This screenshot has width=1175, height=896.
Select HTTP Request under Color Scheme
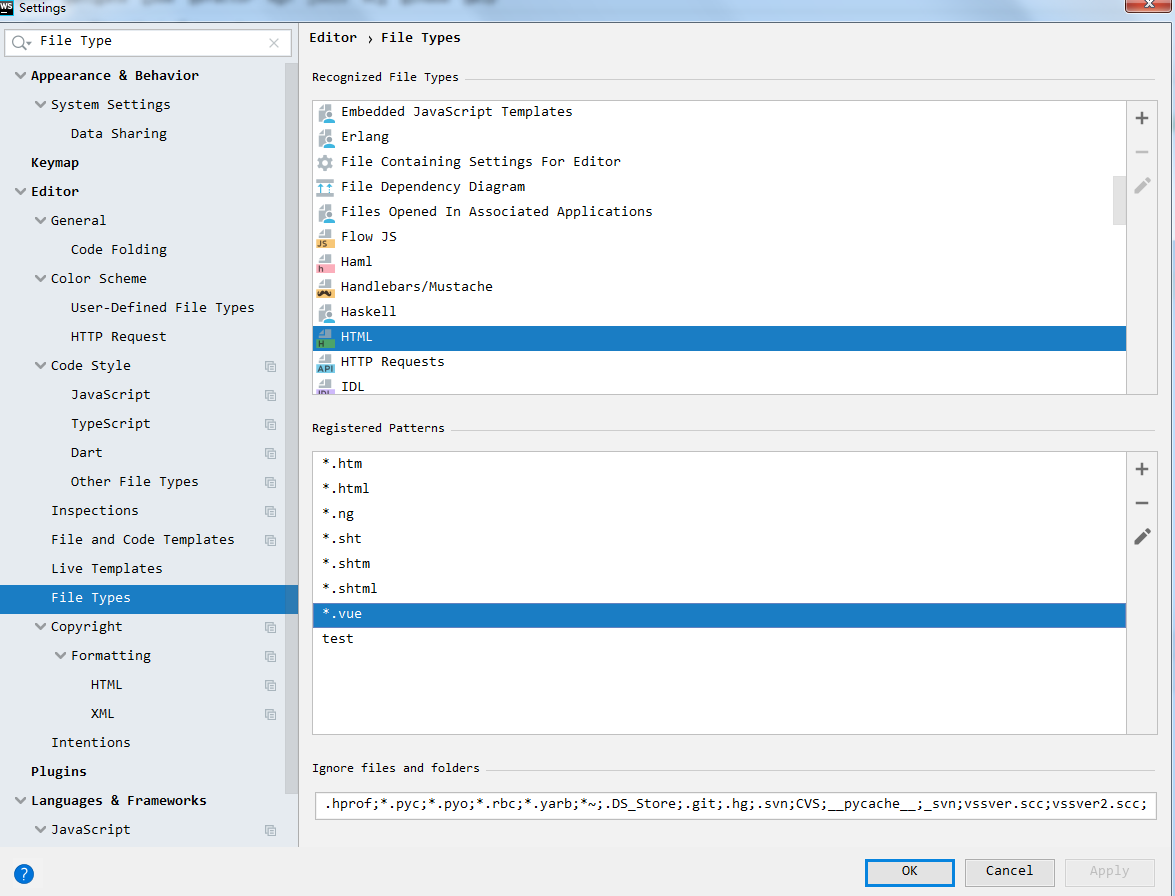click(118, 336)
